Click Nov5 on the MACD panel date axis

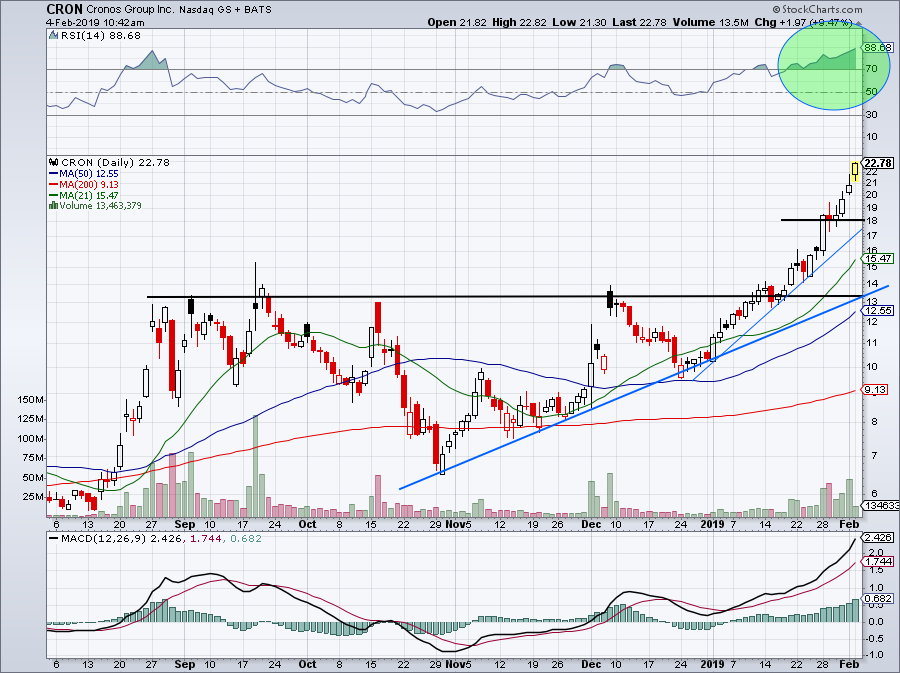coord(458,664)
